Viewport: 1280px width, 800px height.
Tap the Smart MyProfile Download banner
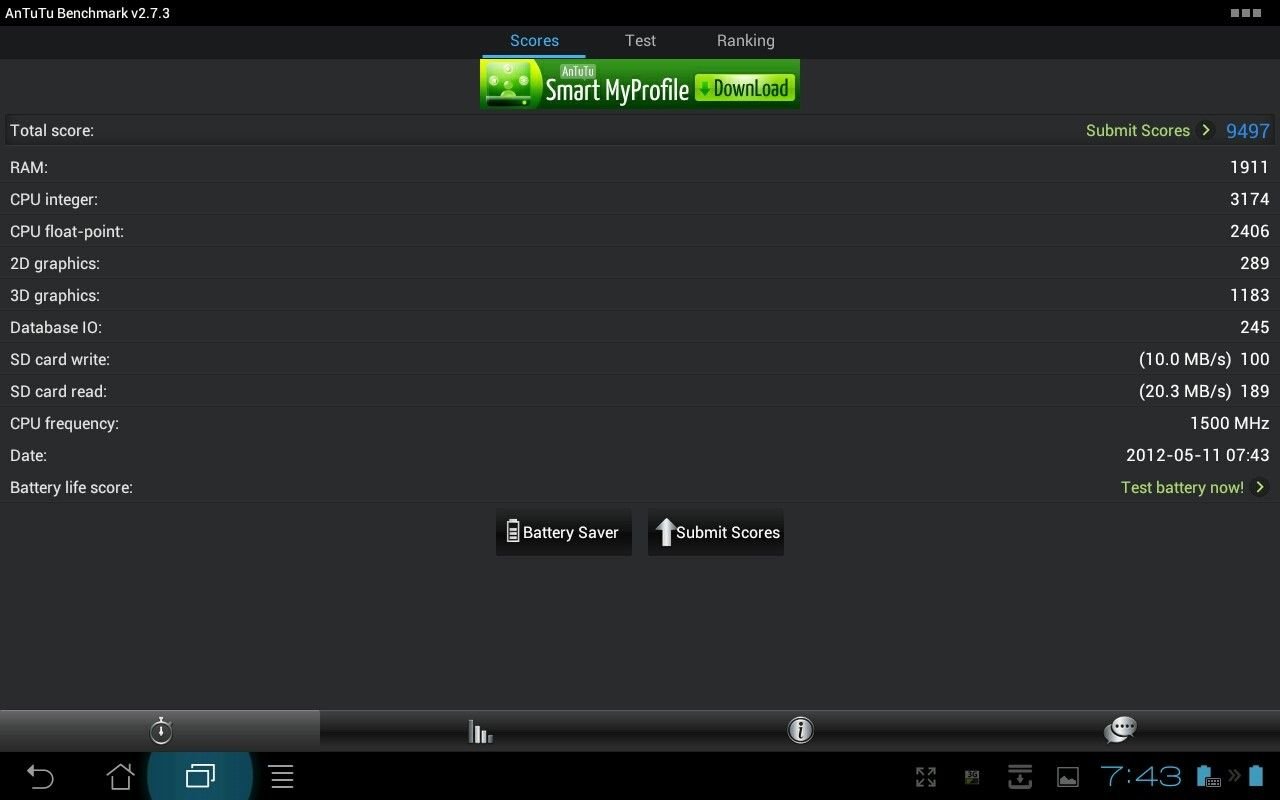(640, 84)
